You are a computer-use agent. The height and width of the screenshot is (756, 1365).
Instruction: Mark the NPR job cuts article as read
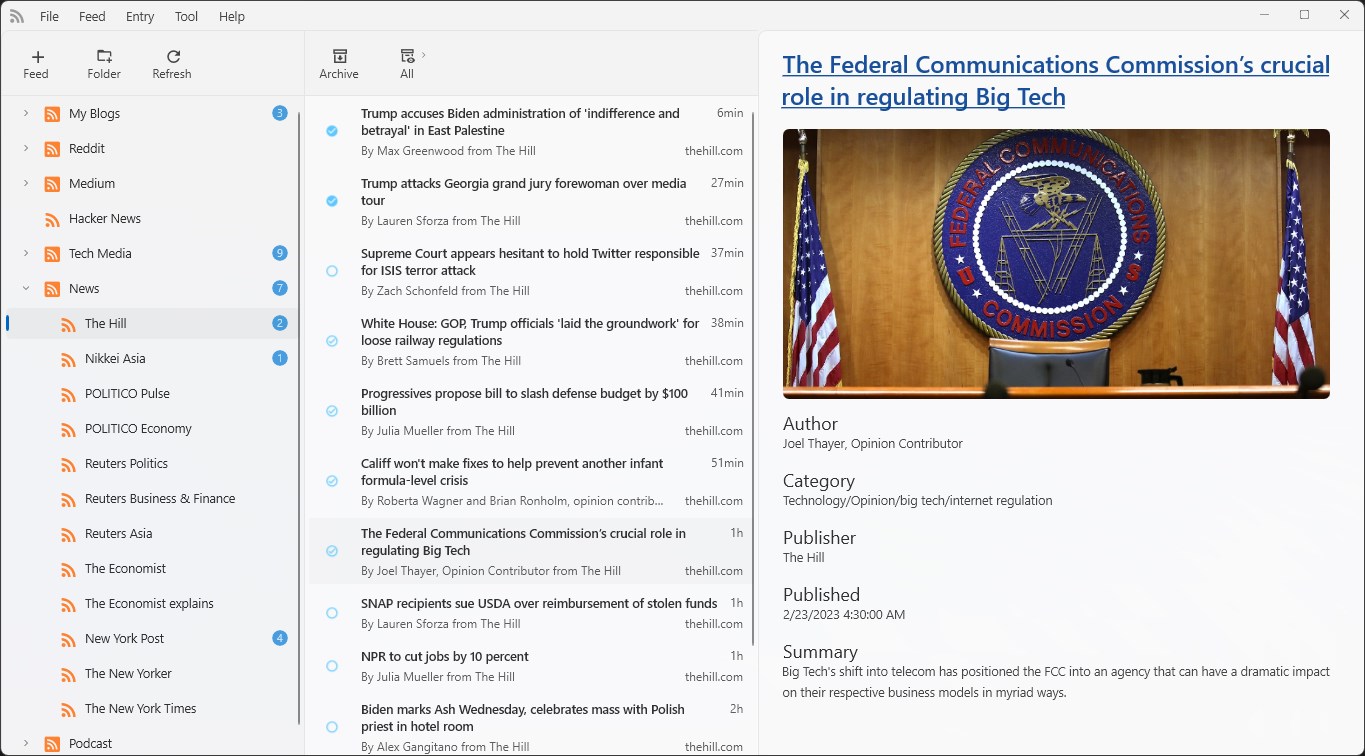click(331, 666)
